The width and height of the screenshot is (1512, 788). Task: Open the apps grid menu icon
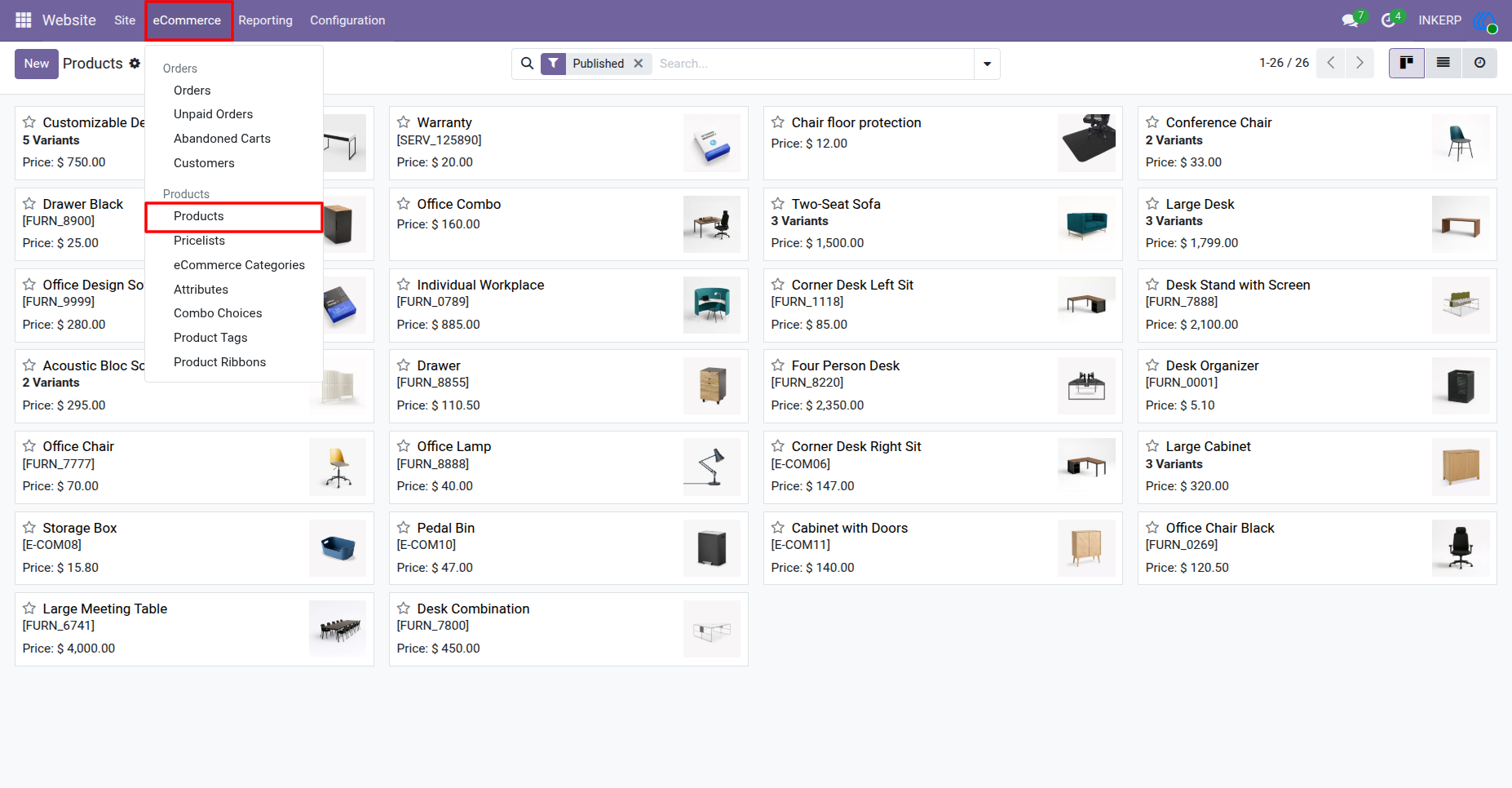tap(24, 20)
